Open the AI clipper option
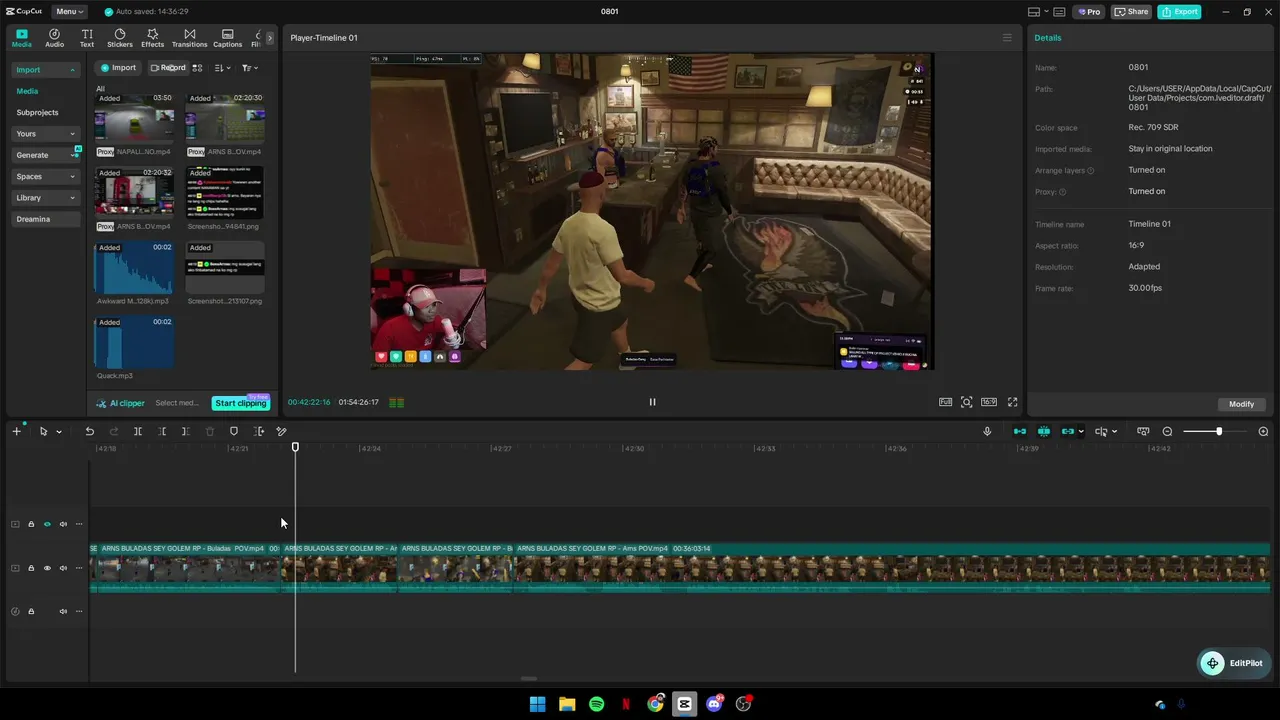 pos(120,403)
